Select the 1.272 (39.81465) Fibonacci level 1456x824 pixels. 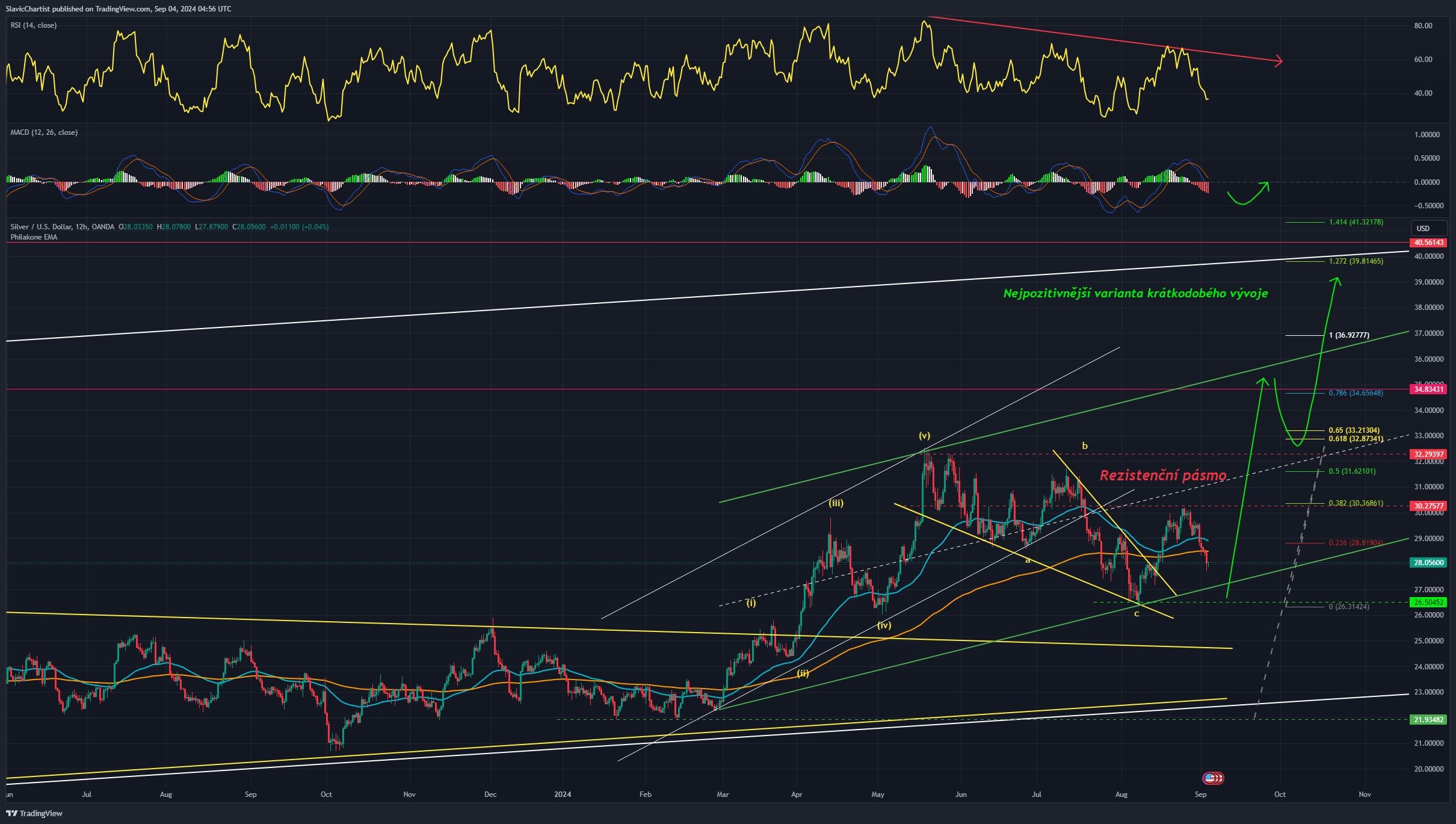tap(1356, 261)
